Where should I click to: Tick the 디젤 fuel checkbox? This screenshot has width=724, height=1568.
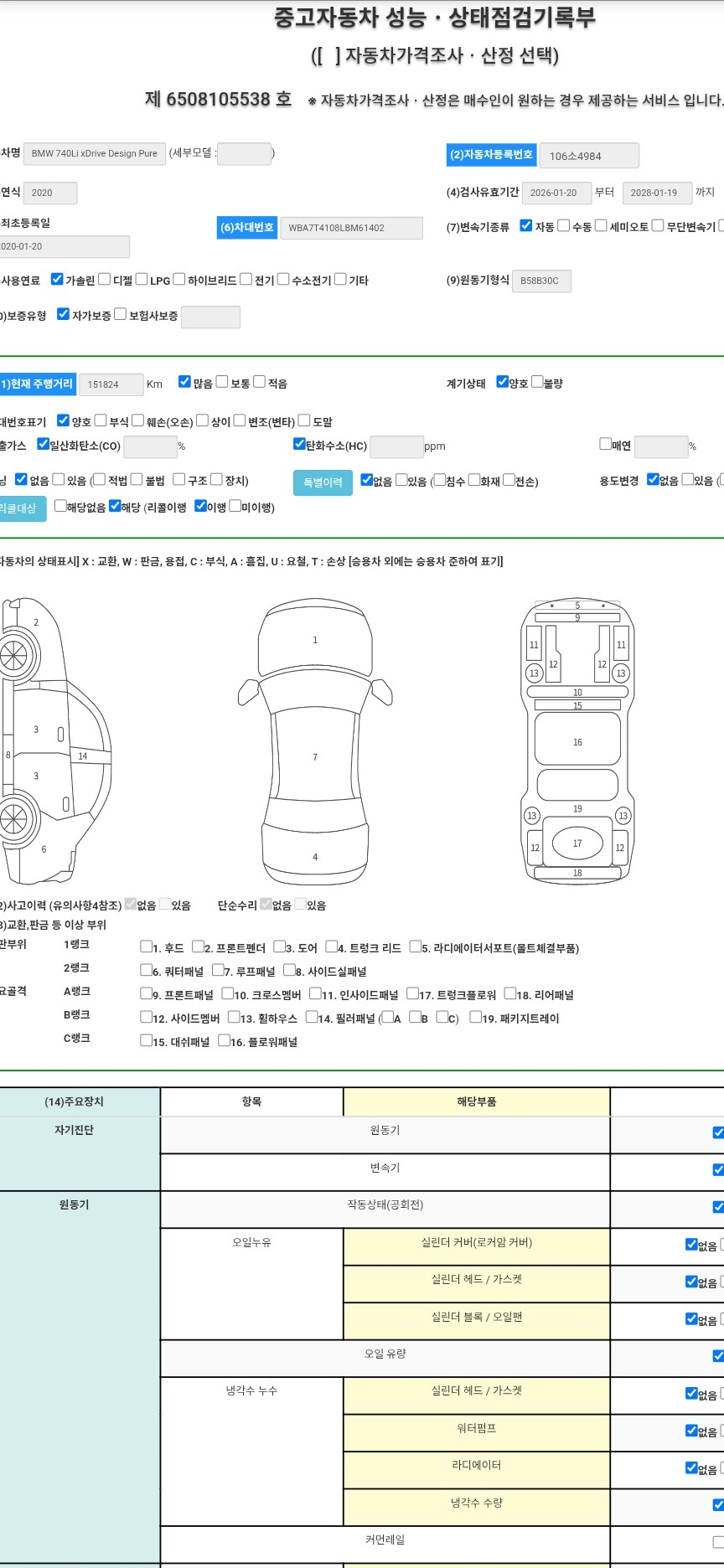click(105, 279)
